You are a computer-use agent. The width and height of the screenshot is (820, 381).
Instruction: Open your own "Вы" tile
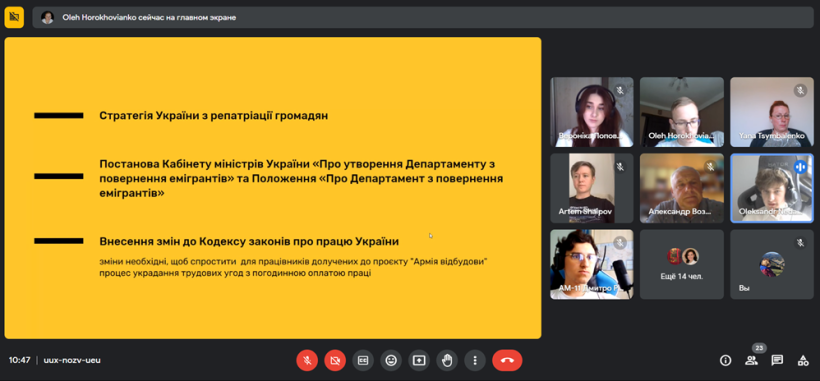point(772,264)
